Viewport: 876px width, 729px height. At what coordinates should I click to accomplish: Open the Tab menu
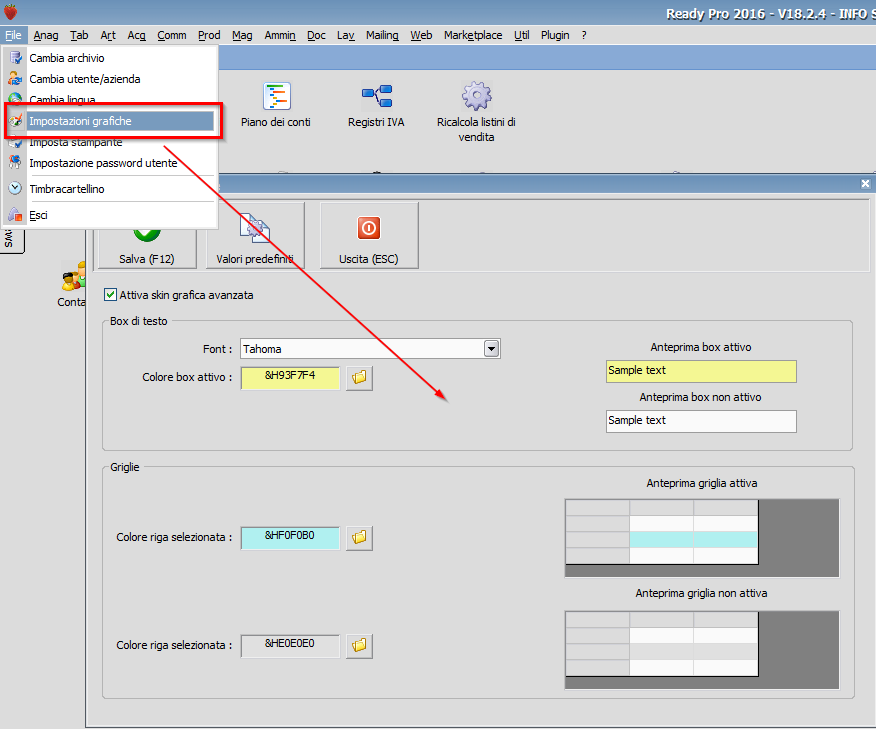79,35
